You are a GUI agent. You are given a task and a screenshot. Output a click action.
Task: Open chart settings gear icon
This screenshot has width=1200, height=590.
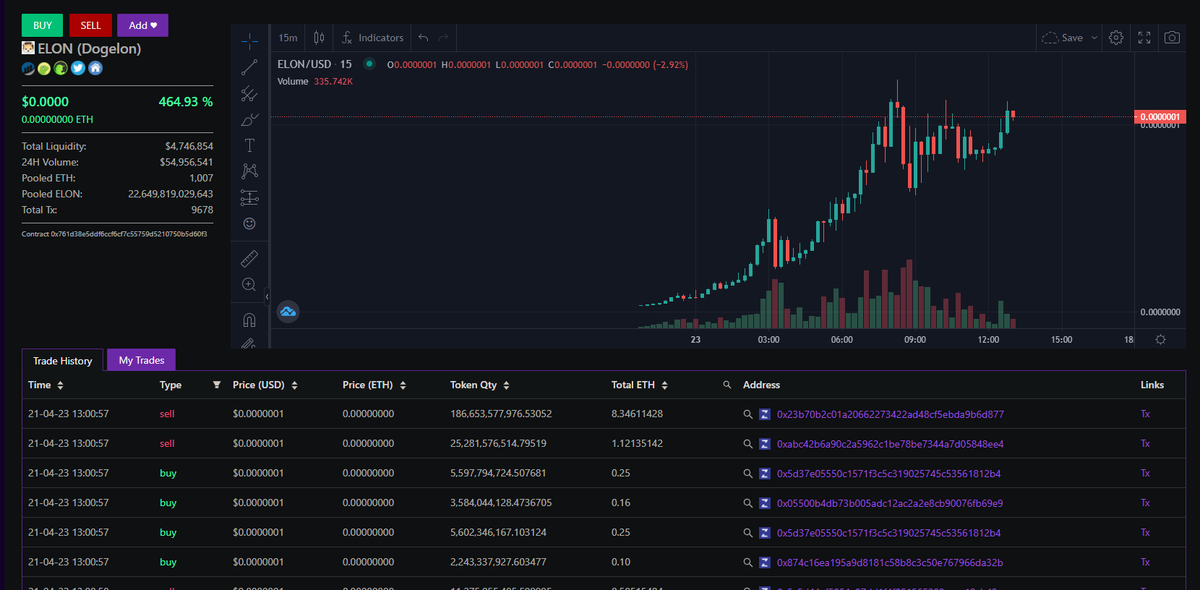point(1117,38)
